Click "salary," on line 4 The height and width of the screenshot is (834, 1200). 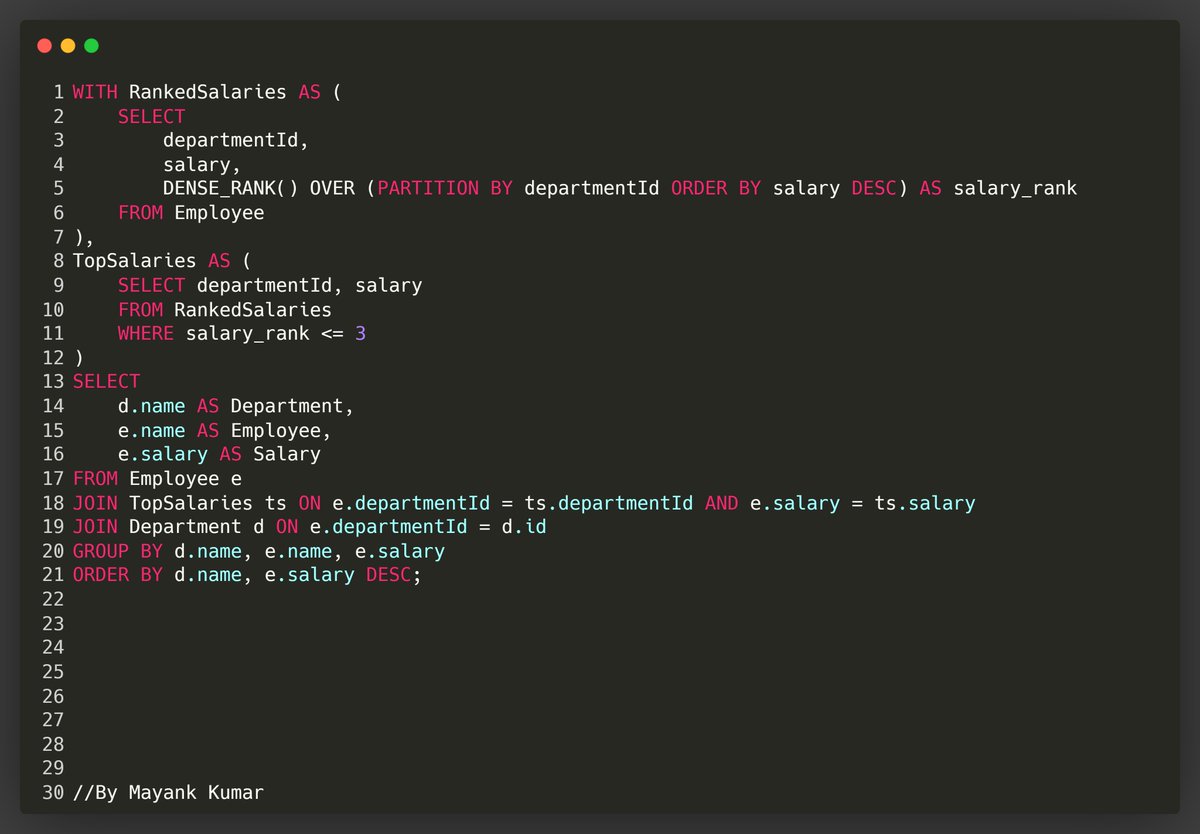(x=202, y=164)
